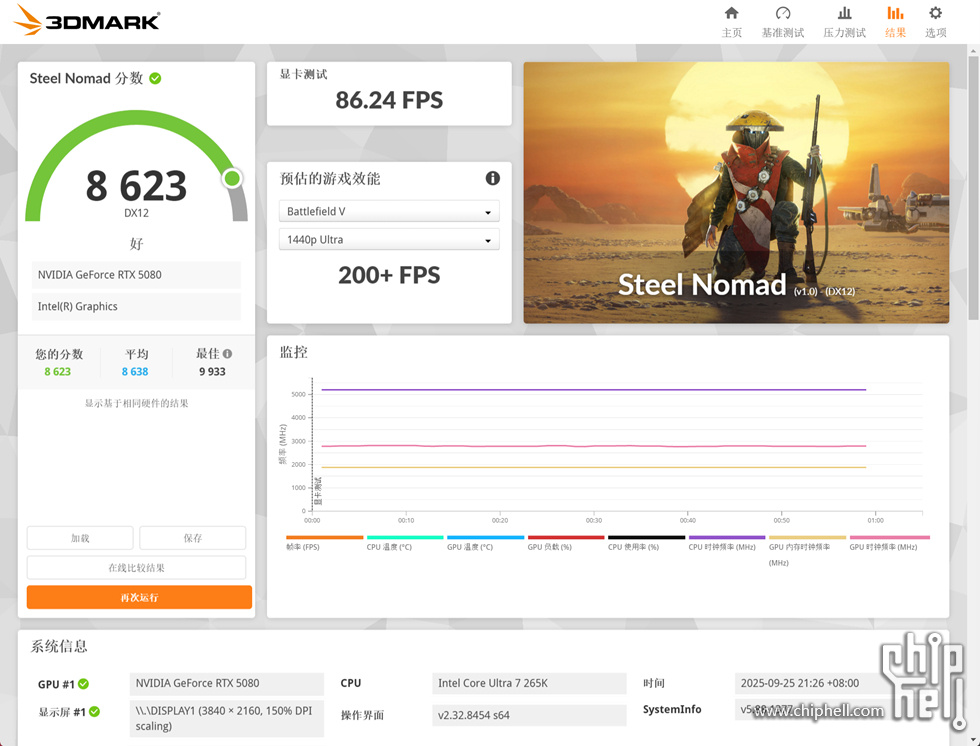Open info icon for estimated game performance
The height and width of the screenshot is (746, 980).
[x=492, y=179]
